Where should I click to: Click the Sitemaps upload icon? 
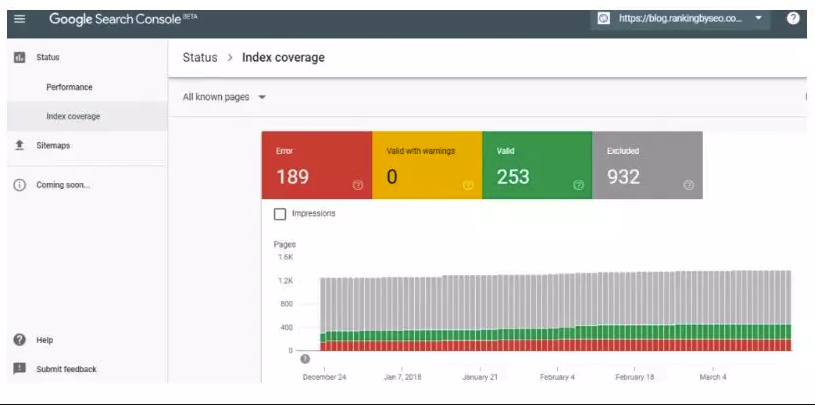[x=19, y=146]
